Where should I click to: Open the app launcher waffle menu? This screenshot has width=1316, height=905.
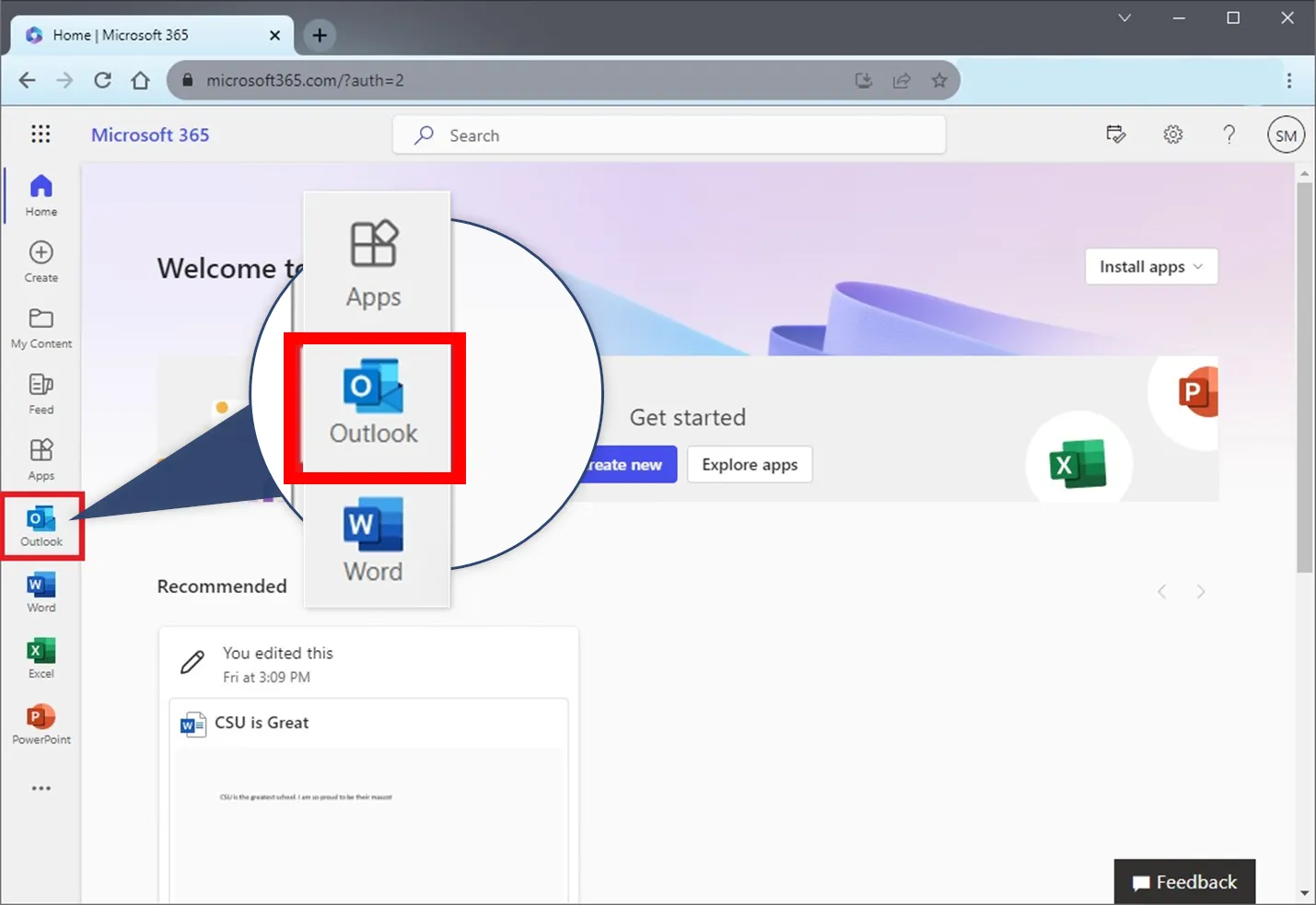(x=41, y=134)
